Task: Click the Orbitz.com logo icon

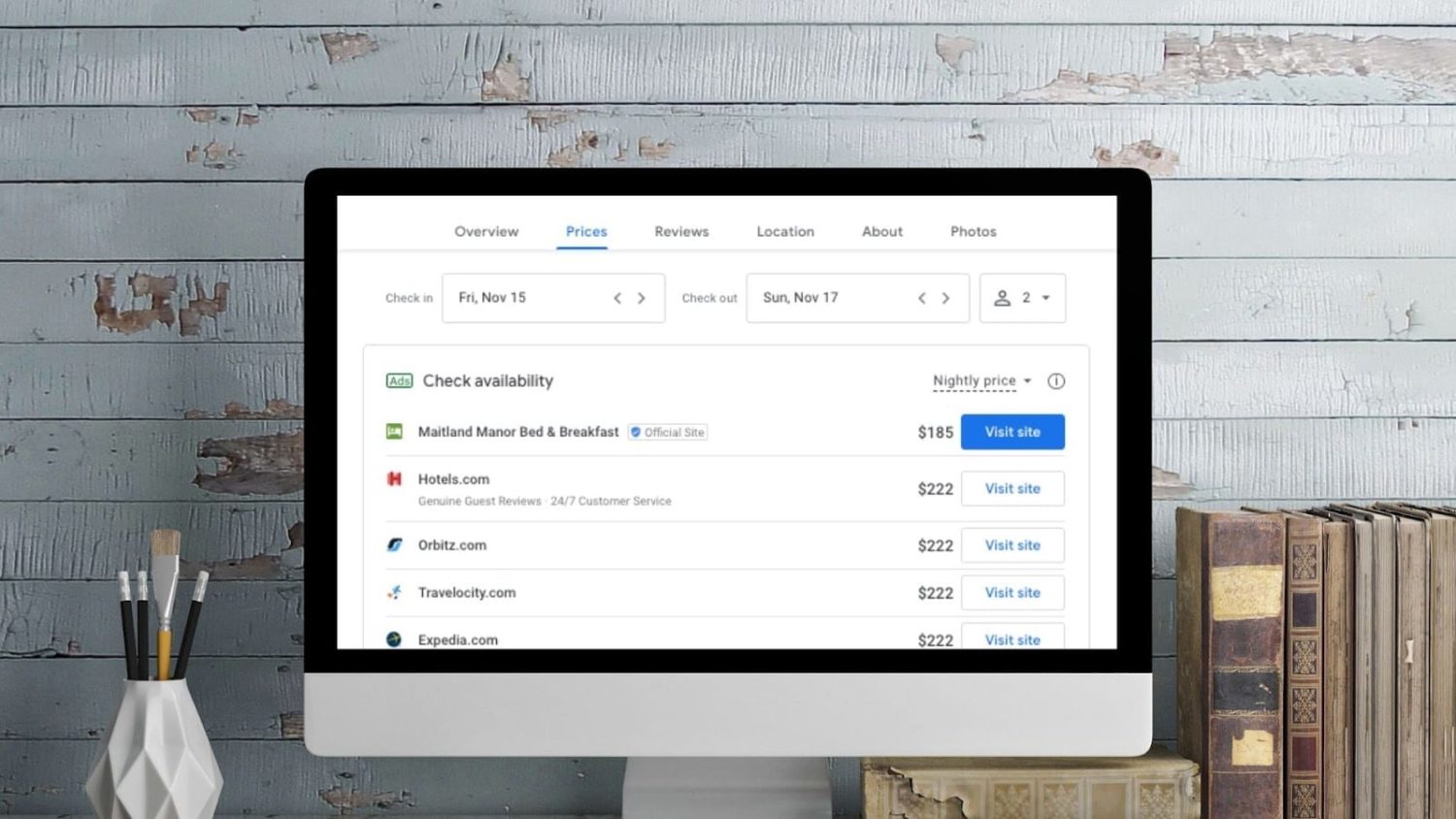Action: [x=394, y=544]
